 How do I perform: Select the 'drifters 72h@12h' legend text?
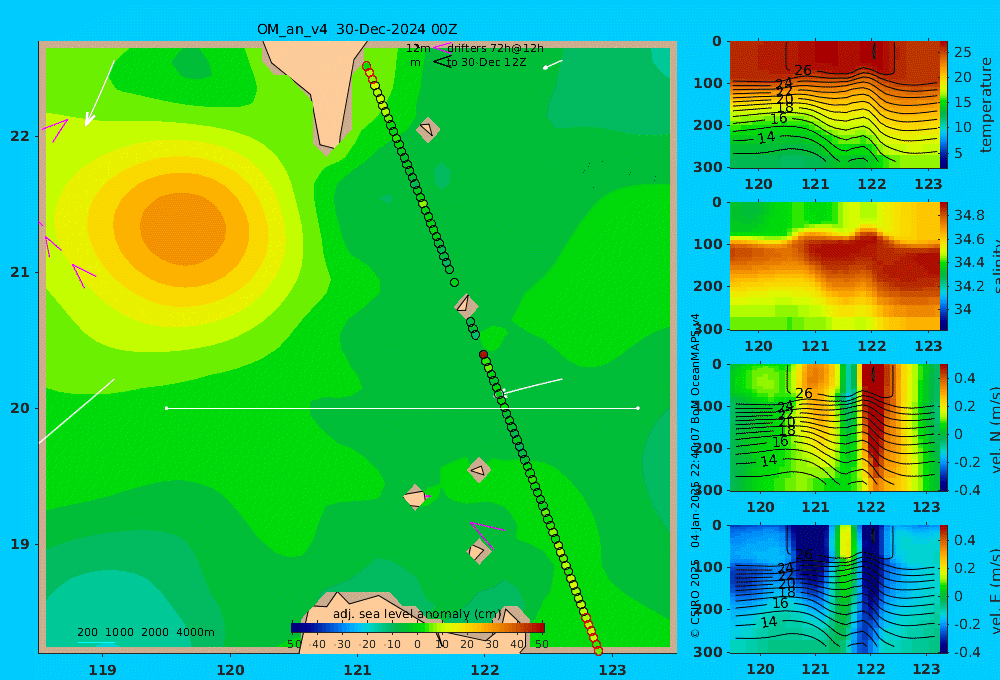[x=495, y=48]
